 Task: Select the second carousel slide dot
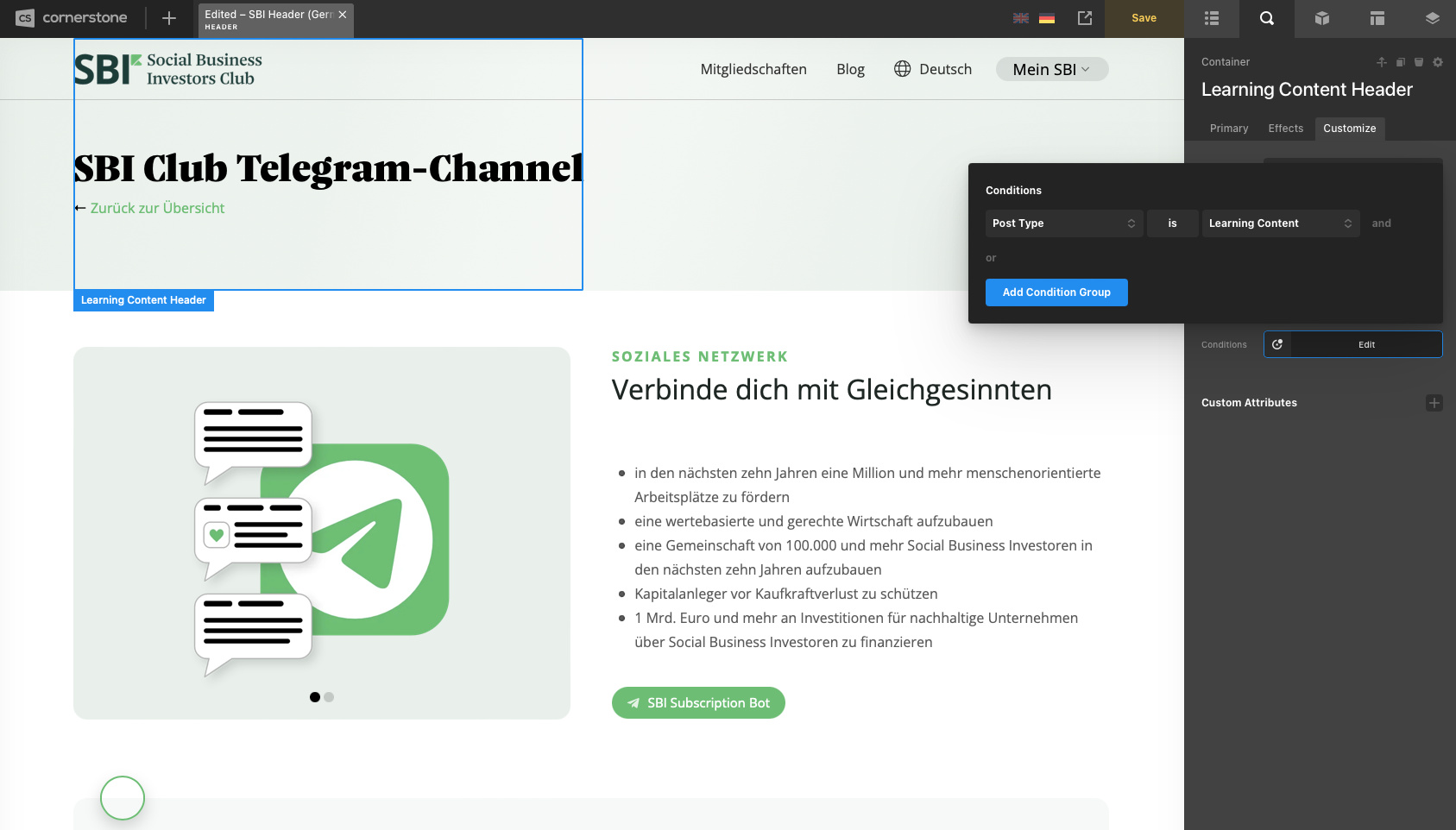point(329,697)
